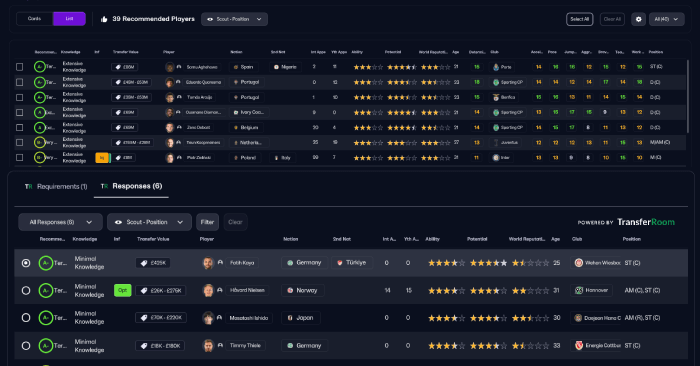Click the Clear All button
This screenshot has width=700, height=366.
(x=612, y=19)
